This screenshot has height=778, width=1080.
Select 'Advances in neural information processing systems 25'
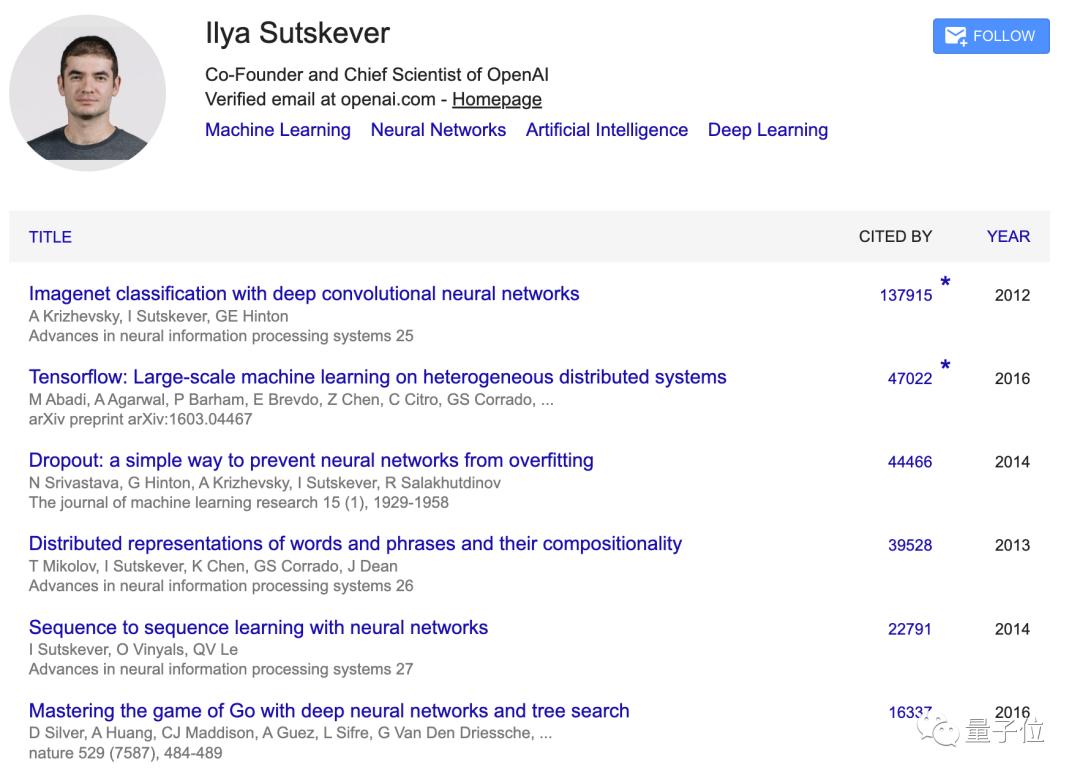click(x=221, y=336)
